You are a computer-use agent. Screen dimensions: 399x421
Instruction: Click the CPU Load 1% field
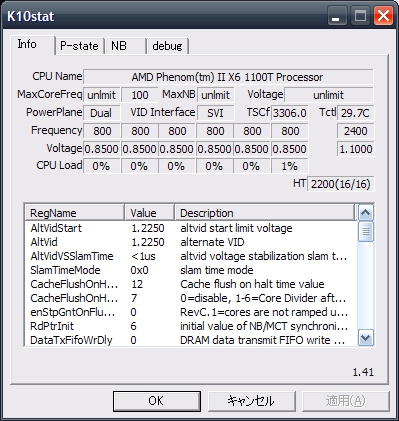[290, 166]
